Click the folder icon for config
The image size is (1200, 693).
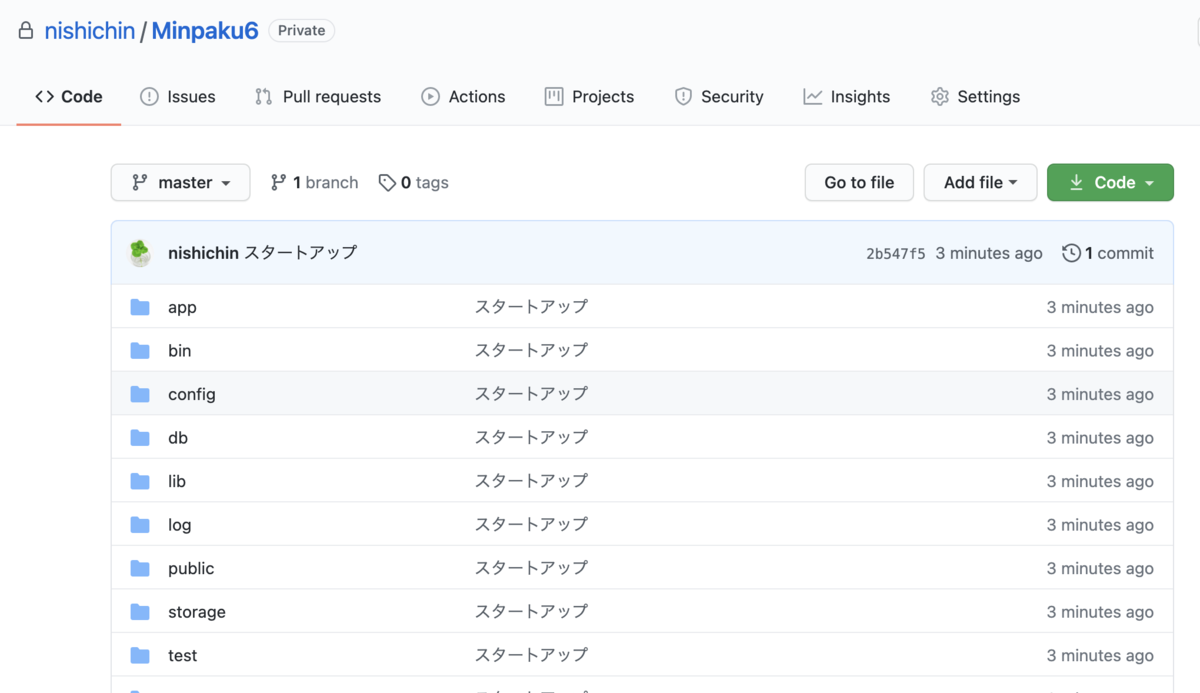(x=140, y=394)
